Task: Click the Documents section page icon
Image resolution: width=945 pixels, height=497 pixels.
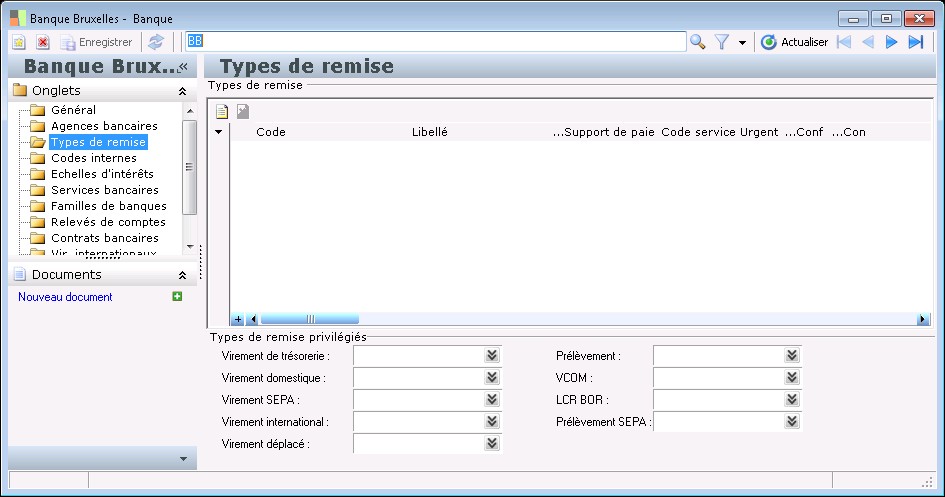Action: (x=20, y=275)
